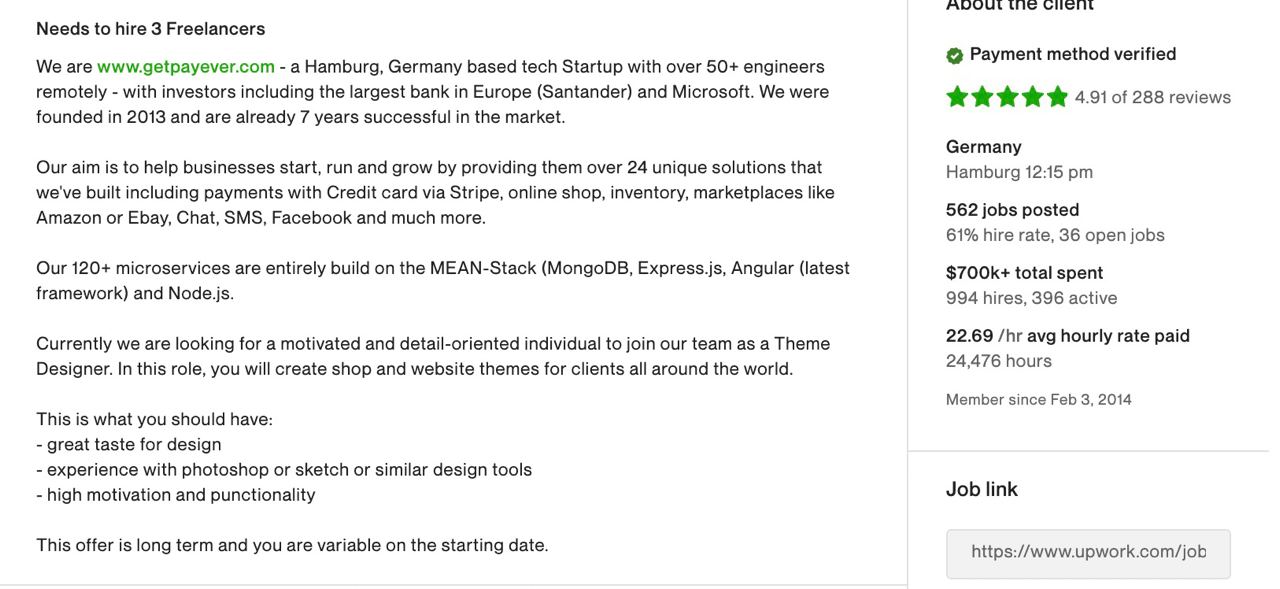The width and height of the screenshot is (1280, 589).
Task: Click the 562 jobs posted stat
Action: [x=1012, y=210]
